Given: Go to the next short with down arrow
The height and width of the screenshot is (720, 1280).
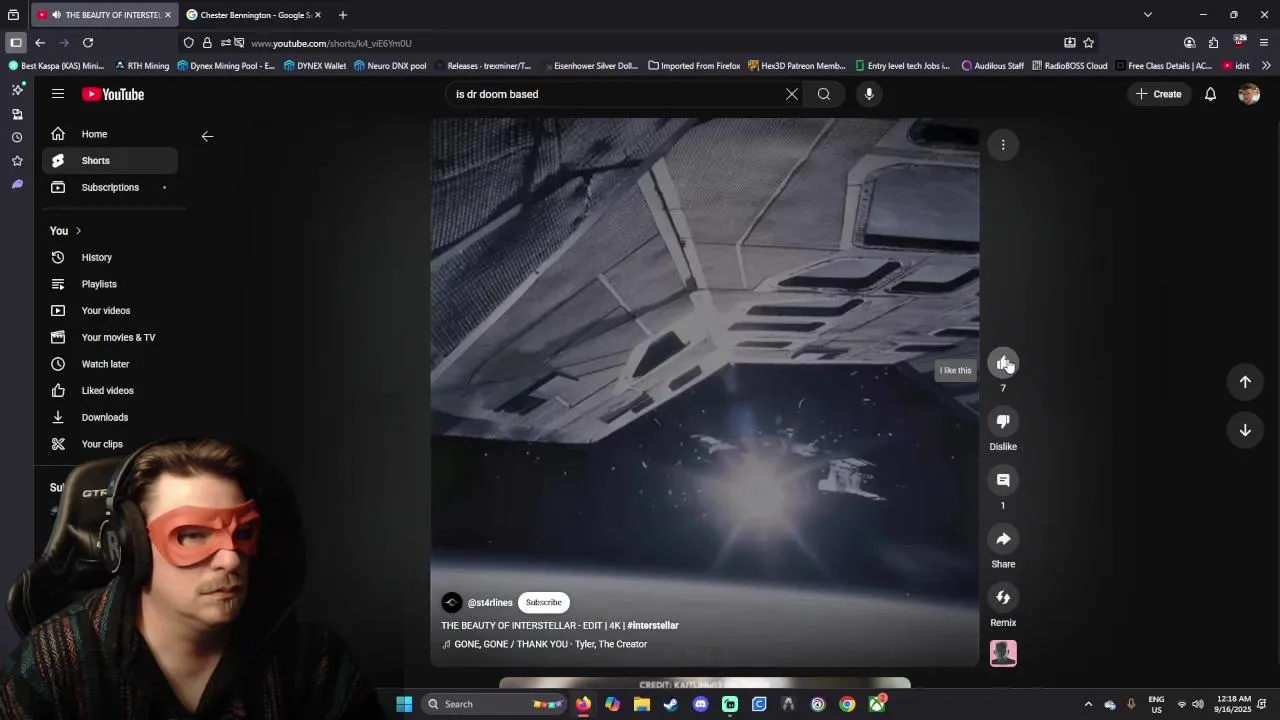Looking at the screenshot, I should coord(1245,430).
